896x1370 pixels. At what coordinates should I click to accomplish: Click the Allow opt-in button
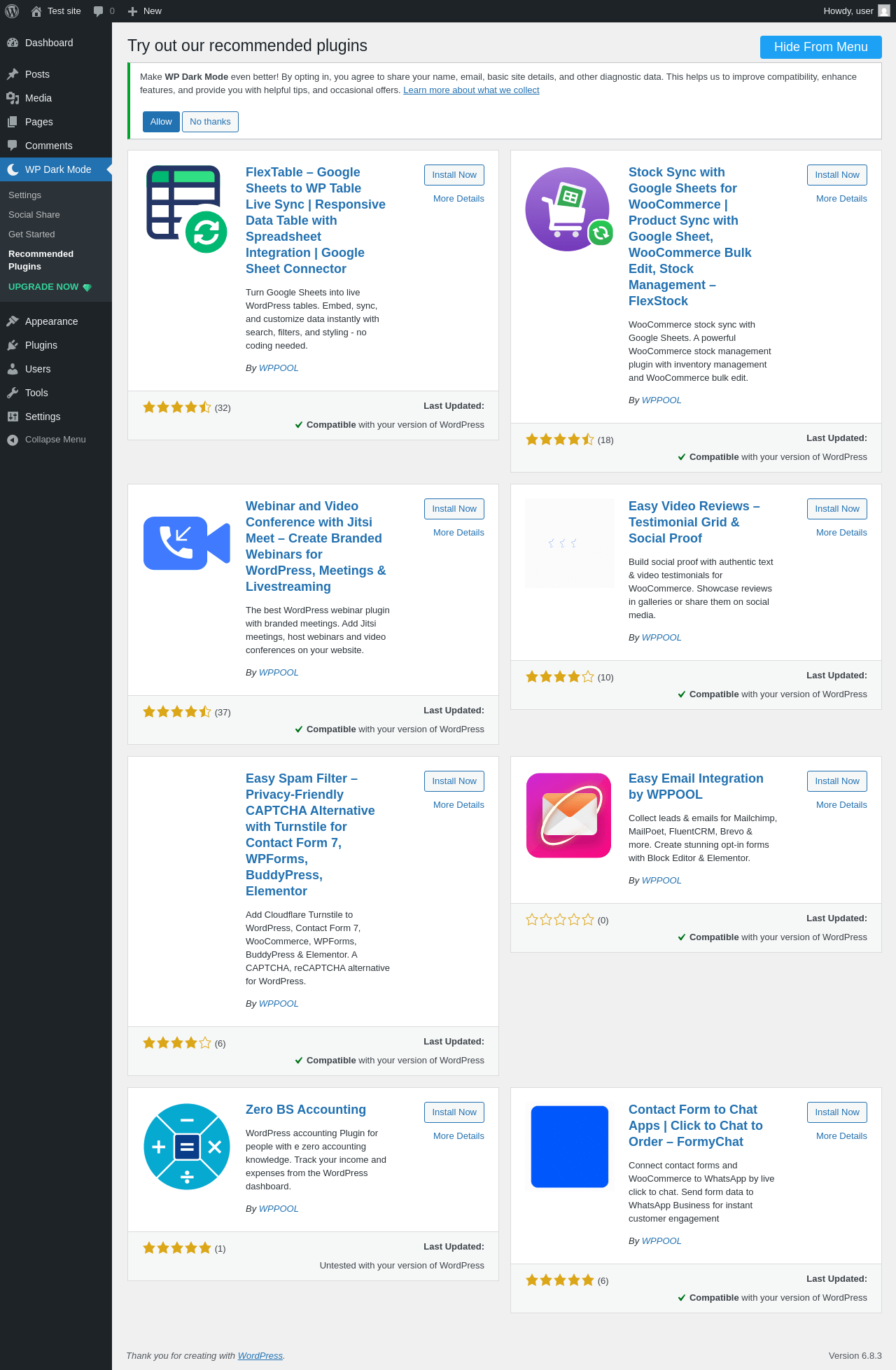coord(161,122)
